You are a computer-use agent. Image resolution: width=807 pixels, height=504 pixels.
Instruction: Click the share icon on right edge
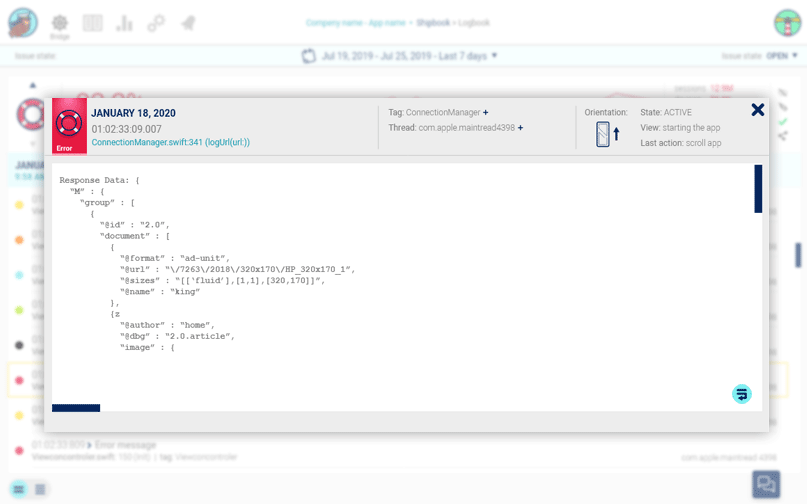click(783, 136)
